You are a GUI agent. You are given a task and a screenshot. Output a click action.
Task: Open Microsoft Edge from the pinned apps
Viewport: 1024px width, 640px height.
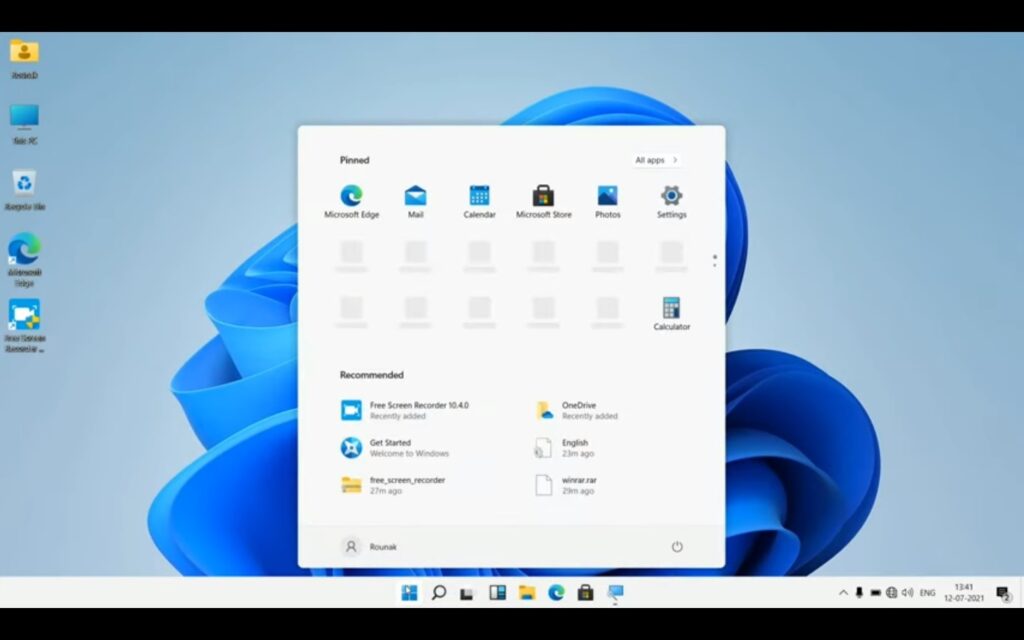pos(351,198)
